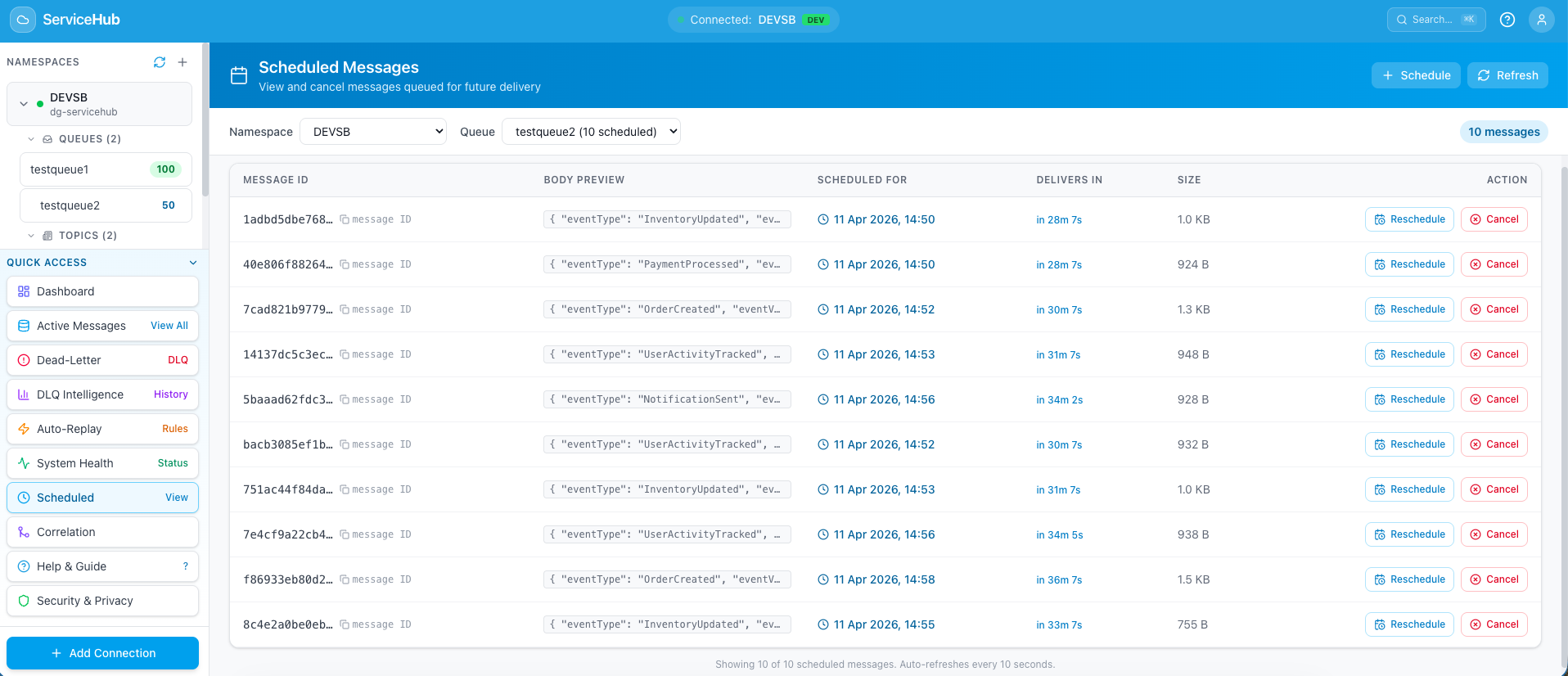Open Correlation page
This screenshot has width=1568, height=676.
[x=102, y=532]
